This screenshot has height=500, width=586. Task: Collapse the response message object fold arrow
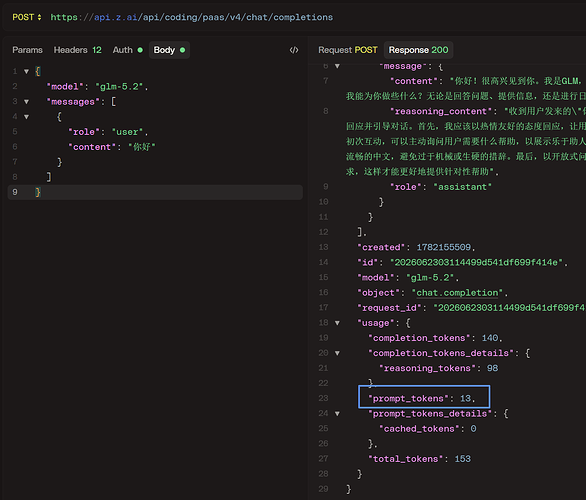pyautogui.click(x=337, y=66)
